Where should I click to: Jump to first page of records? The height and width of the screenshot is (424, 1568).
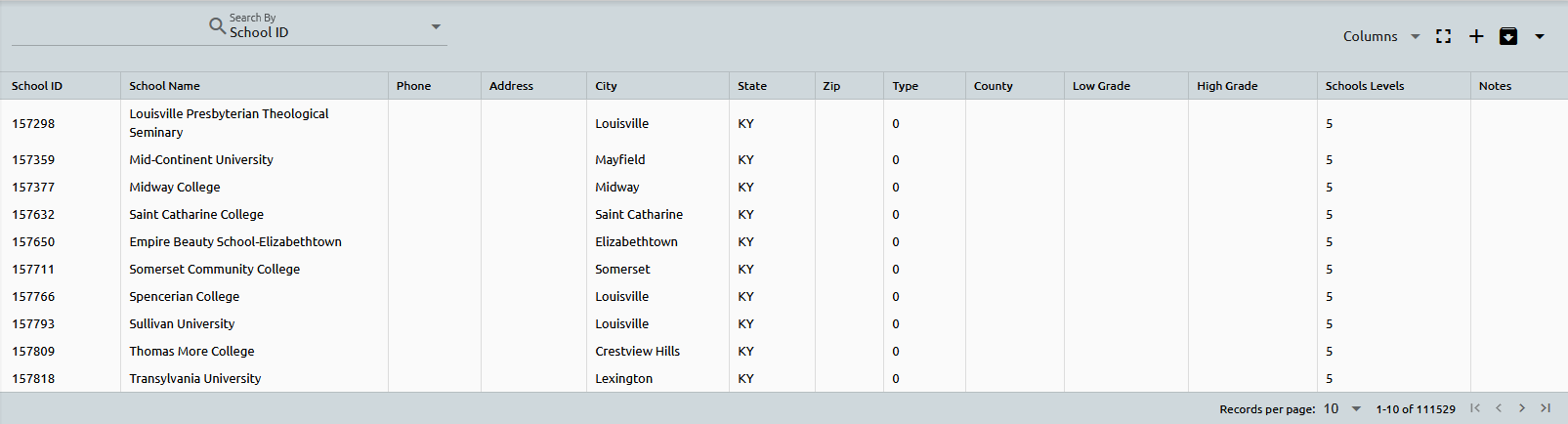[x=1475, y=408]
